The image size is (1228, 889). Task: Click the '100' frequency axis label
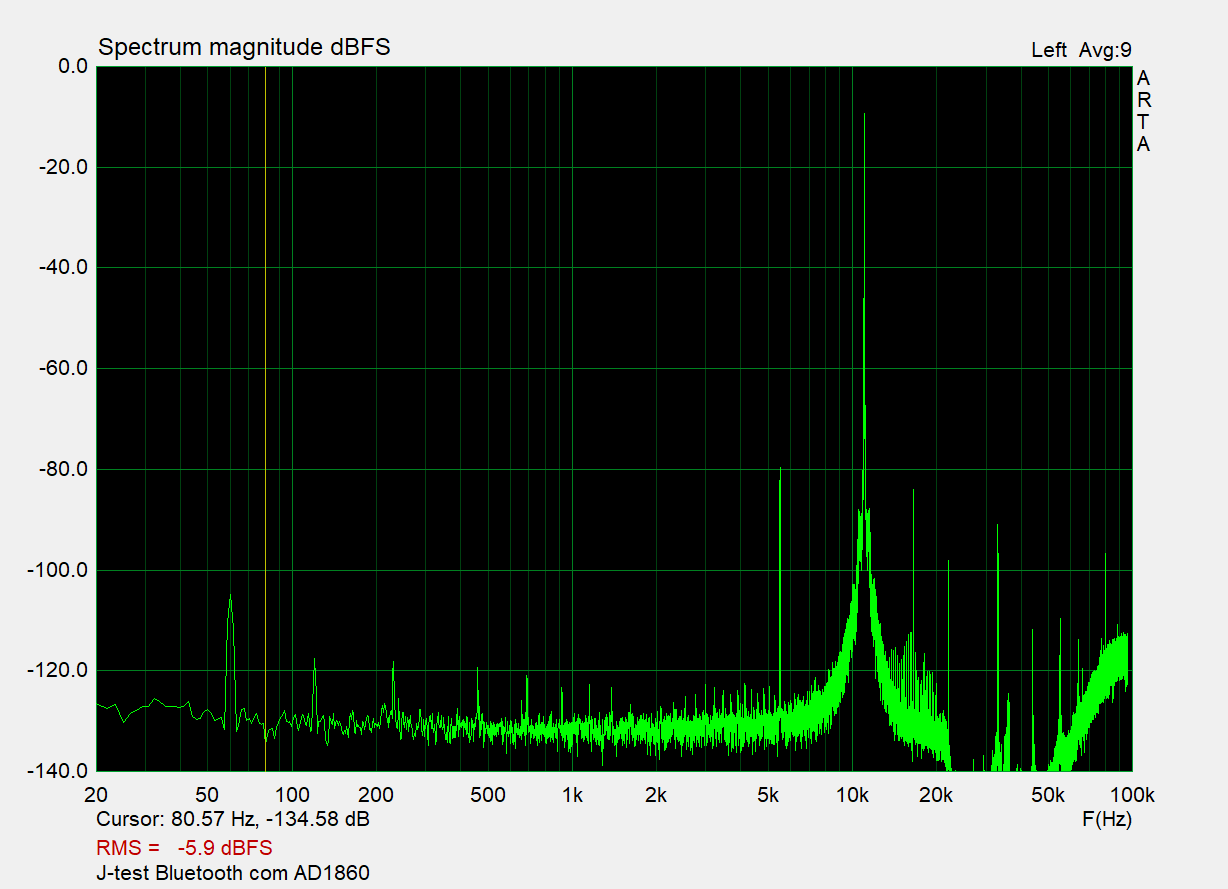pos(292,796)
